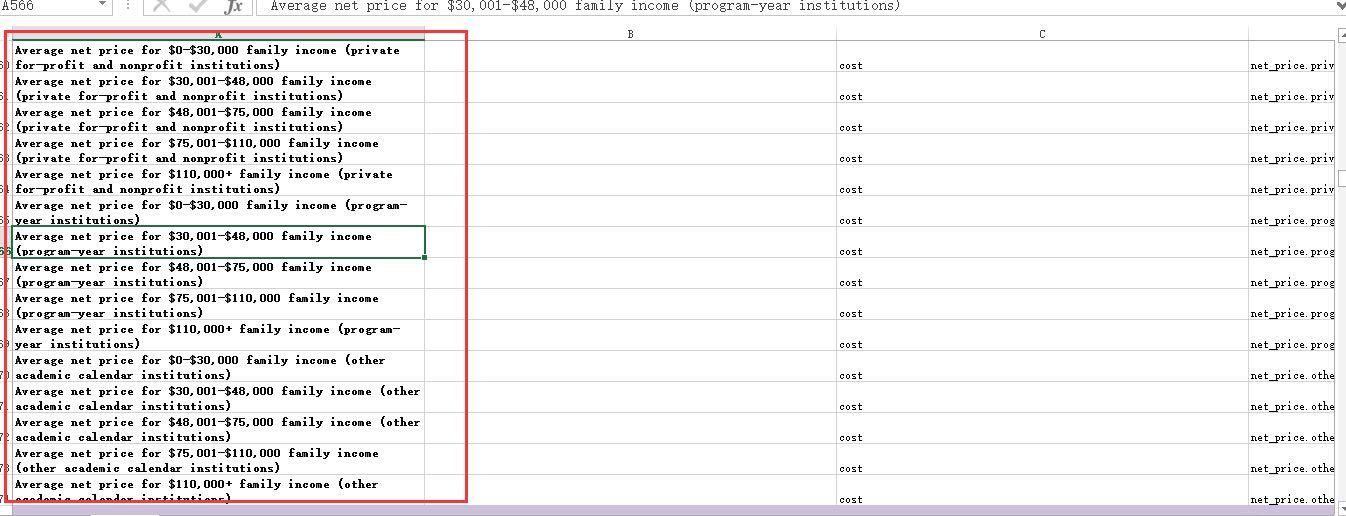This screenshot has height=516, width=1346.
Task: Select cell '$30,001-$48,000 family income (other academic calendar'
Action: coord(218,398)
